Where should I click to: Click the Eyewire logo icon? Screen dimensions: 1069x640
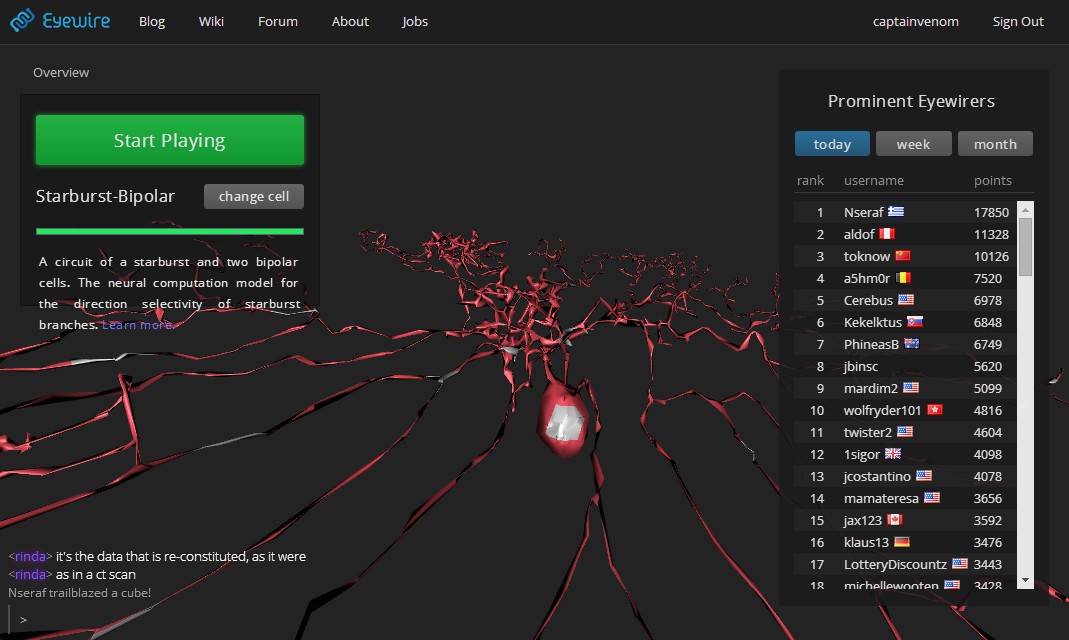click(x=21, y=21)
